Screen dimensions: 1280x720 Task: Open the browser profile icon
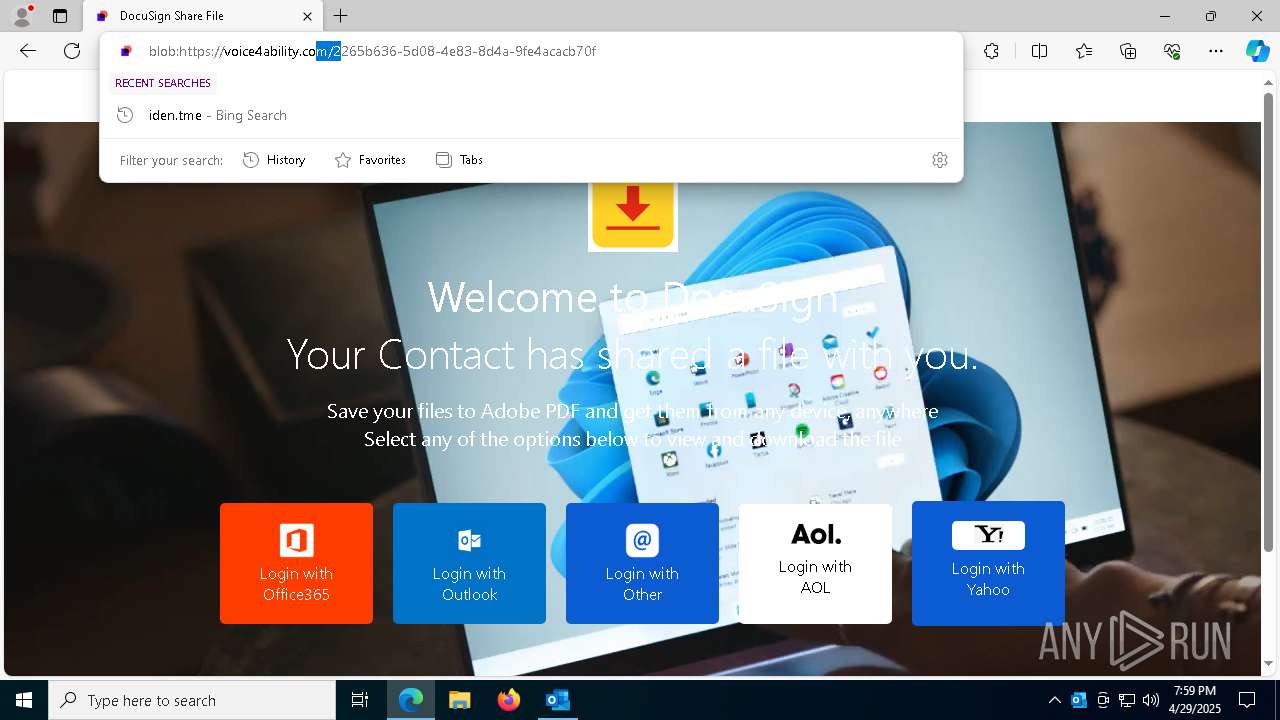click(22, 15)
